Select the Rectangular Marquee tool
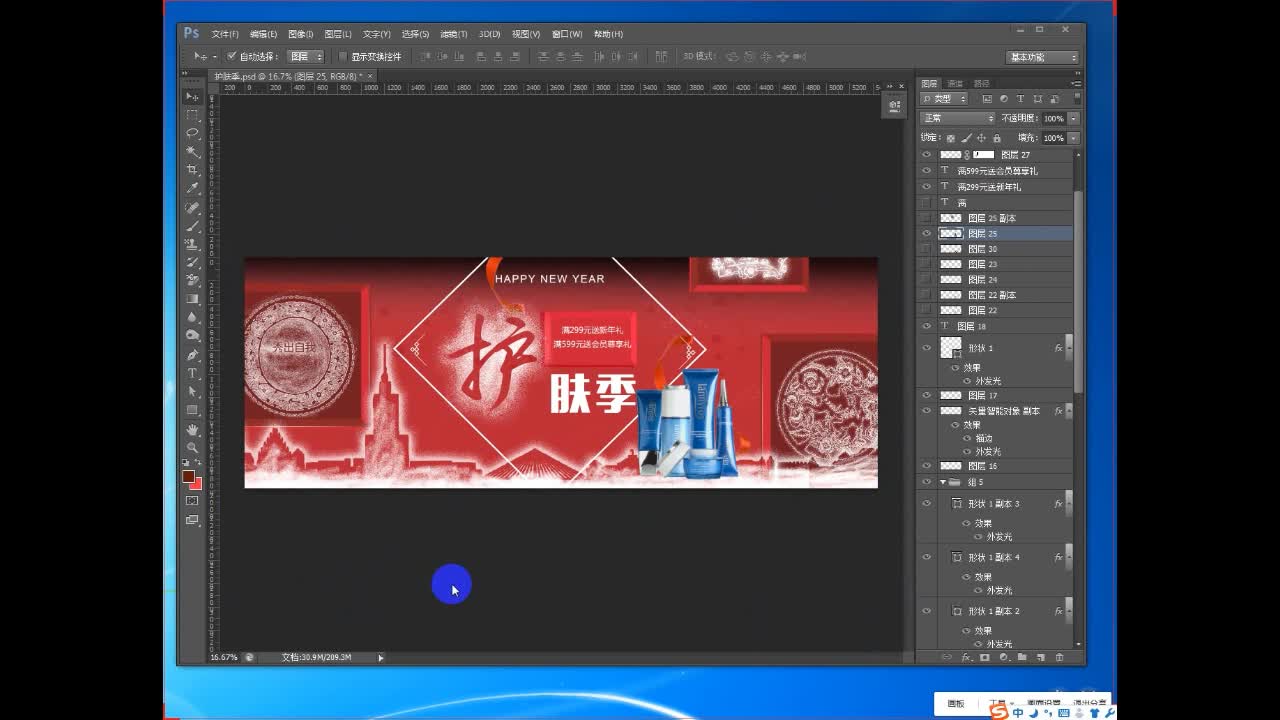This screenshot has width=1280, height=720. pos(192,115)
